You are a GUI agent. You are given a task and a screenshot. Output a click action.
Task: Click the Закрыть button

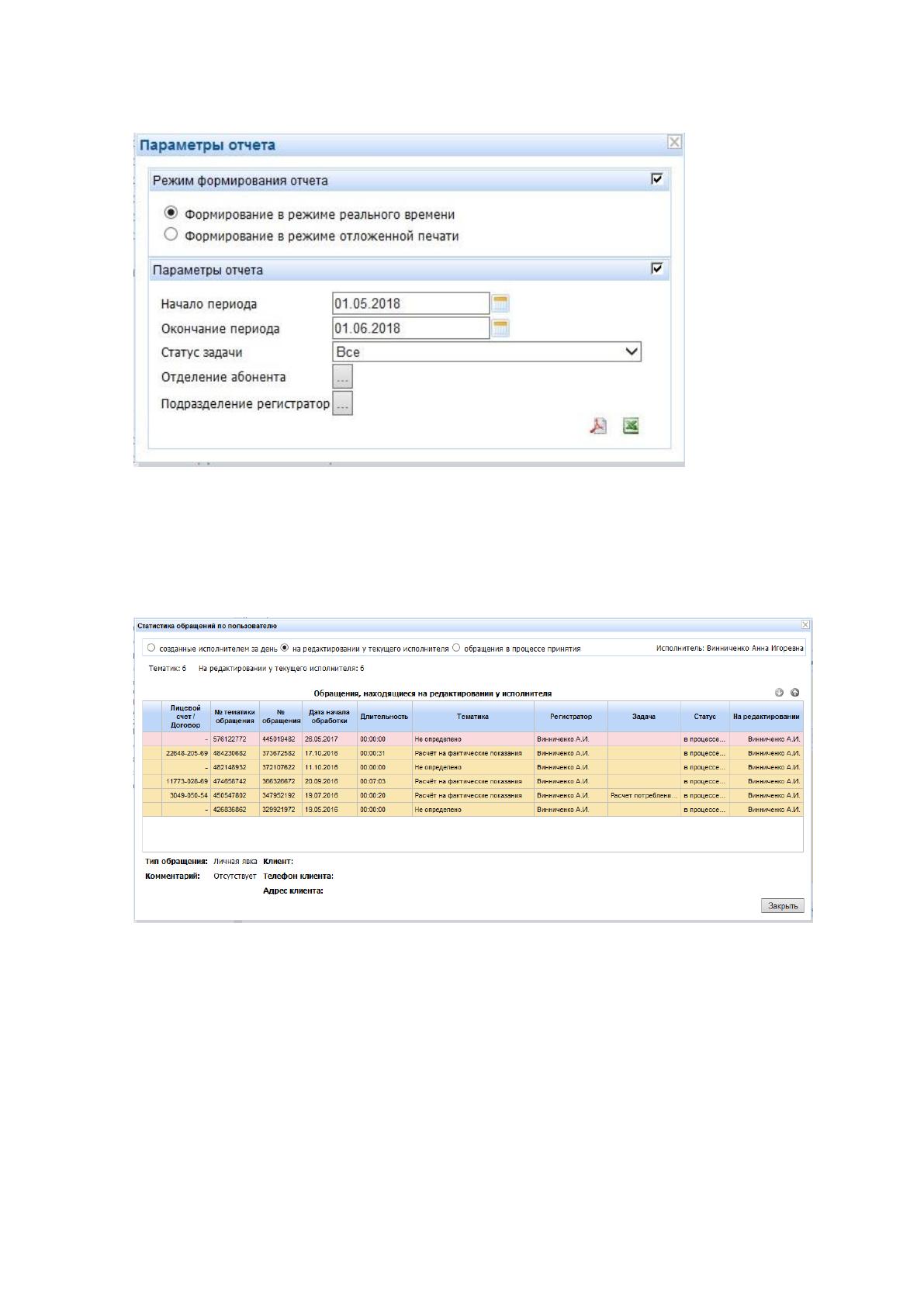[782, 906]
